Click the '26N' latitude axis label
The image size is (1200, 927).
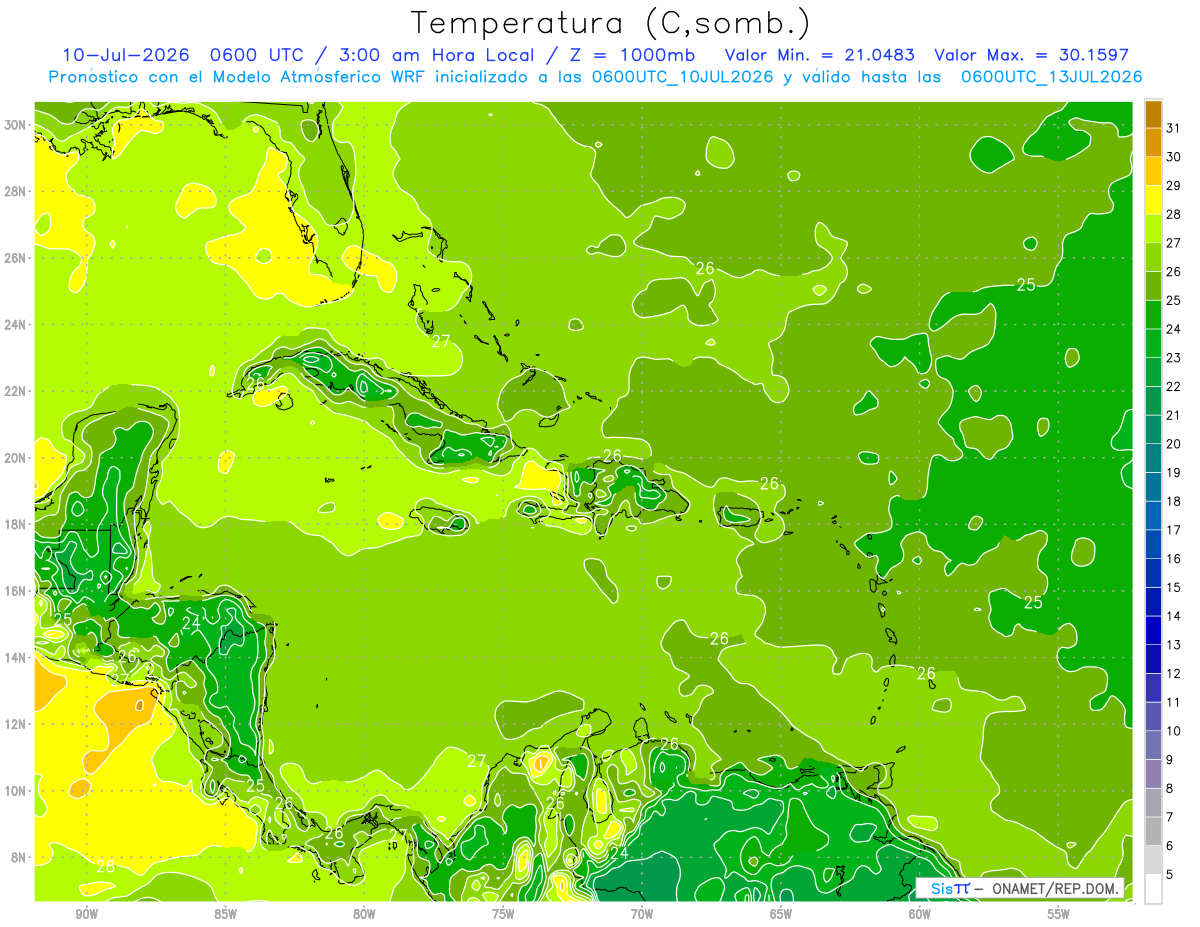17,258
